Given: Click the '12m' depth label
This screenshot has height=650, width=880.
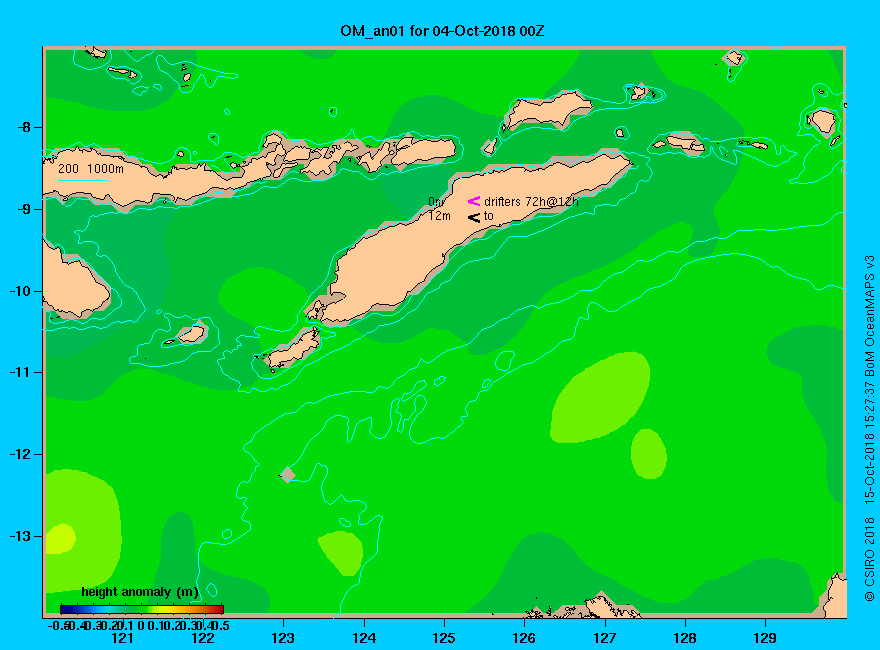Looking at the screenshot, I should coord(439,216).
